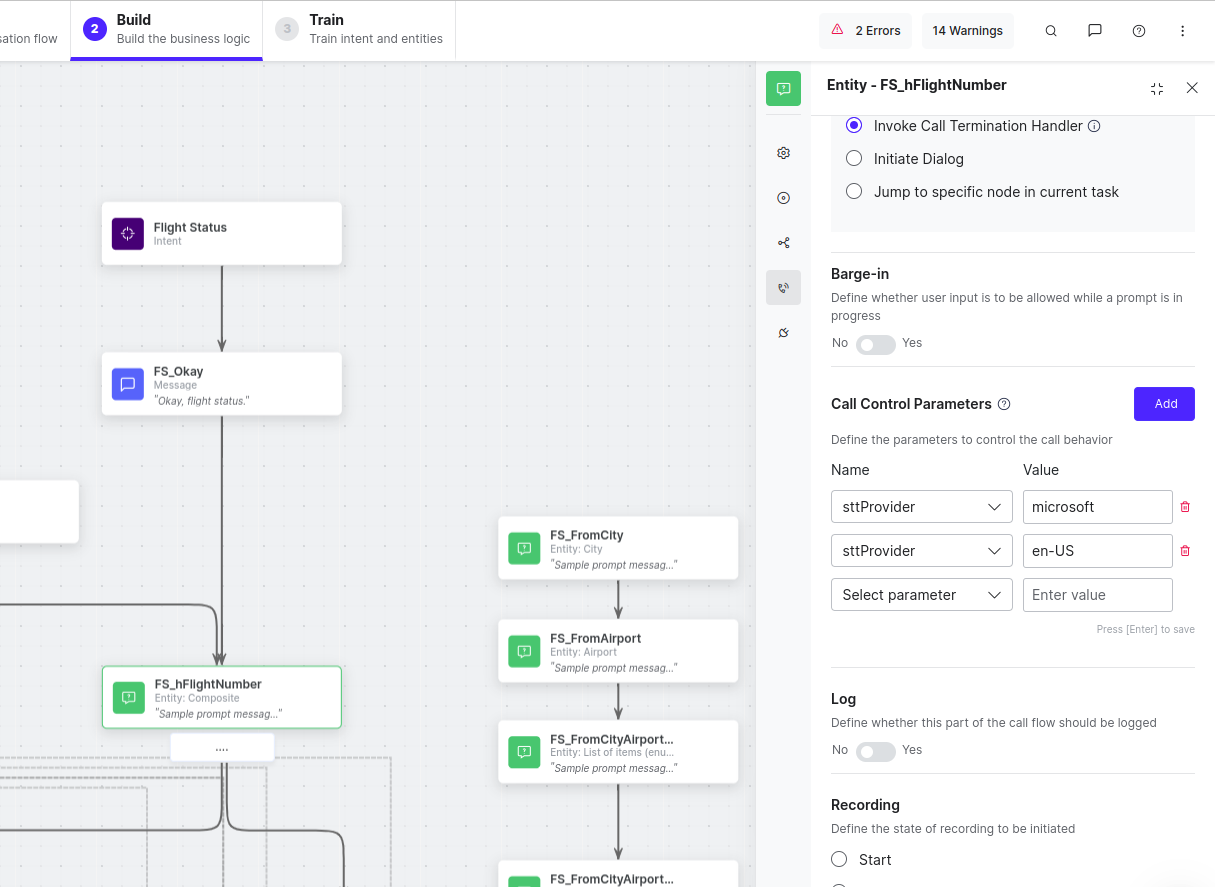Open the chat bubble icon in header

[x=1095, y=31]
